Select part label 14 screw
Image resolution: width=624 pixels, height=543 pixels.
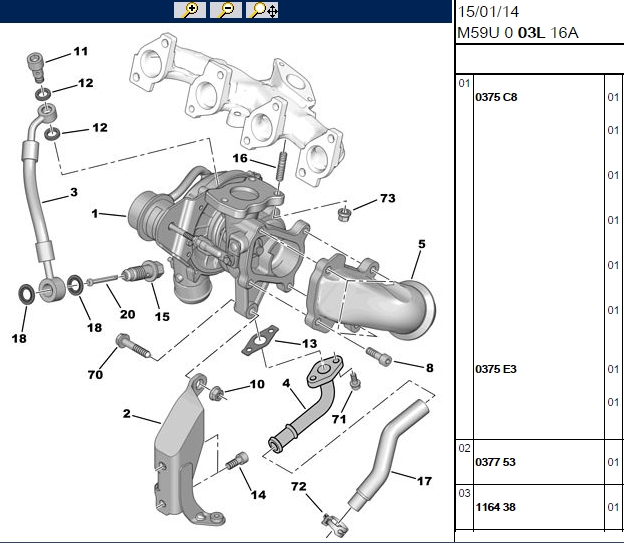point(258,494)
